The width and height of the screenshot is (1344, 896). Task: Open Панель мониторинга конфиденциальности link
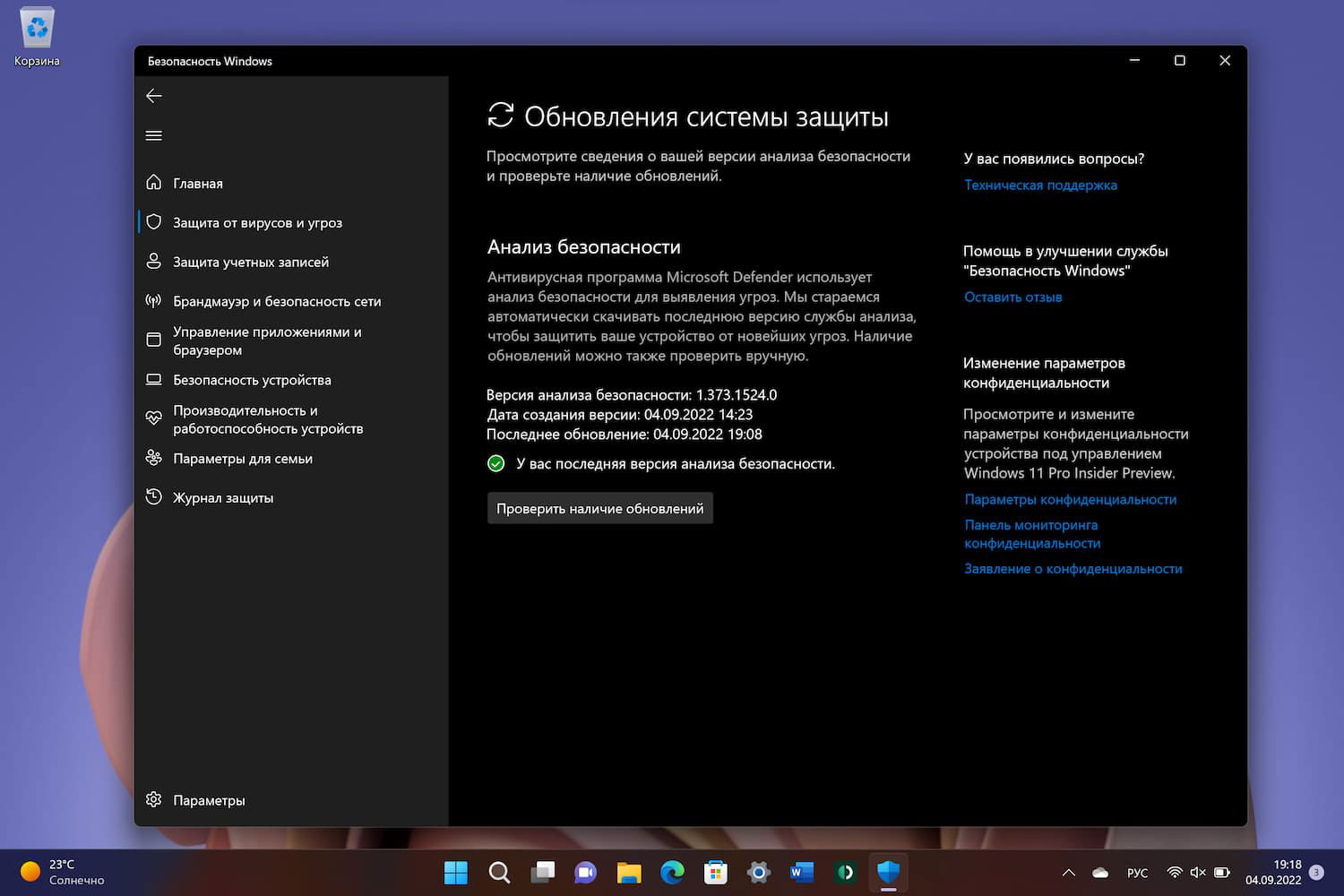pos(1032,534)
